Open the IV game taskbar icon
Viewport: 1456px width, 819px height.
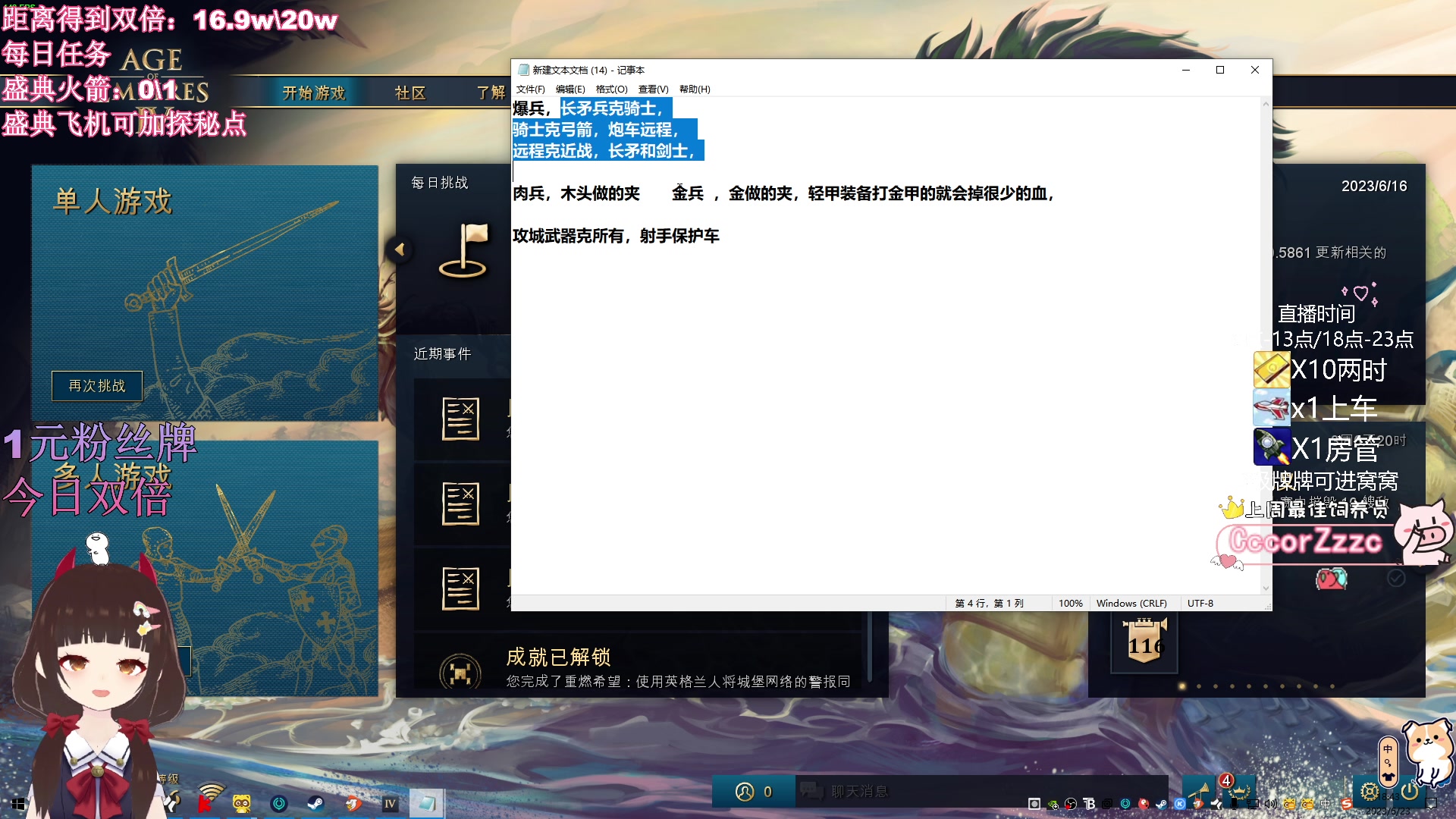pos(390,804)
